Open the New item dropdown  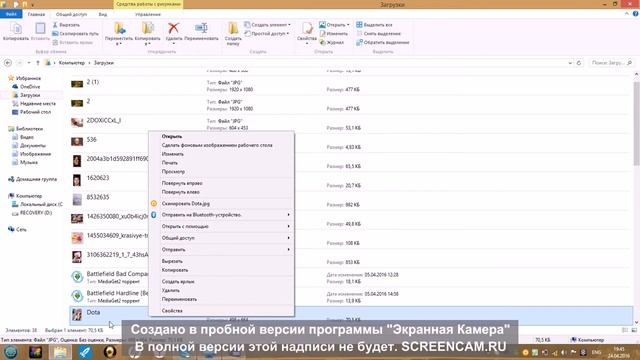point(267,25)
